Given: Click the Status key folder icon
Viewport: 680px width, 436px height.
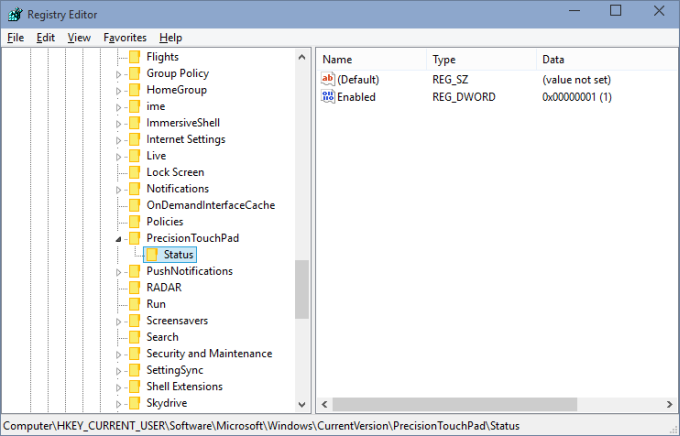Looking at the screenshot, I should tap(152, 255).
